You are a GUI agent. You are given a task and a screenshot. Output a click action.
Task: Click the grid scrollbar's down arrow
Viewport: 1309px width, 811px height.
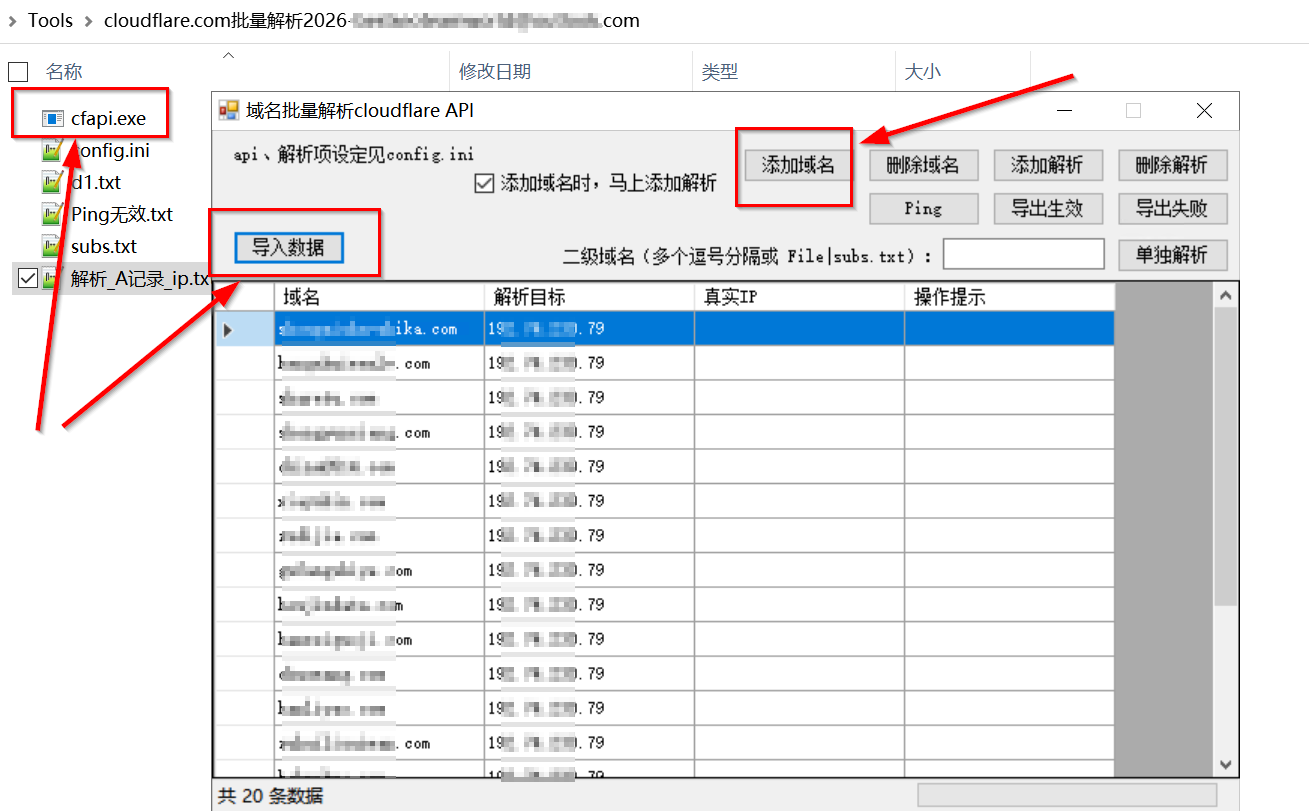[1226, 764]
